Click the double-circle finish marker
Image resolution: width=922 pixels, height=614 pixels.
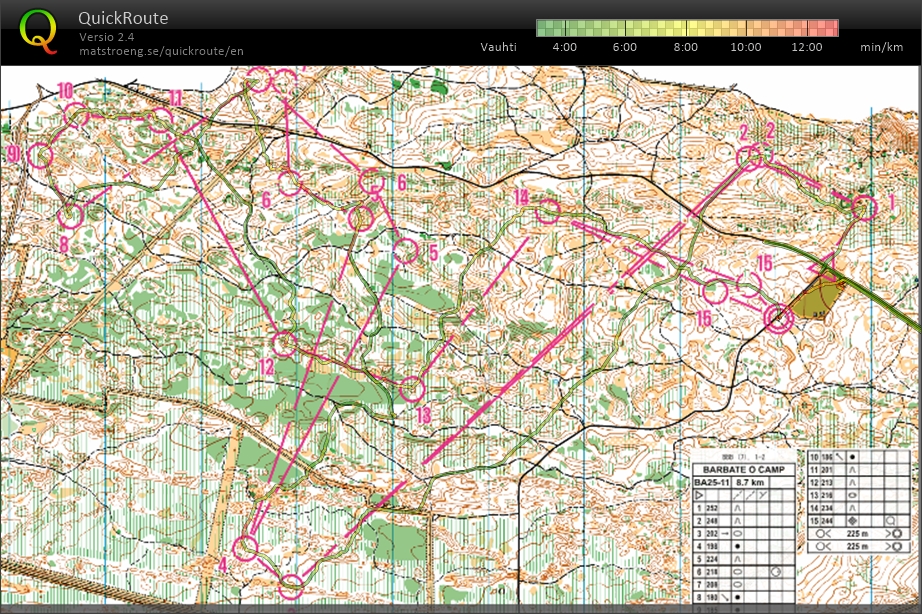pyautogui.click(x=778, y=318)
